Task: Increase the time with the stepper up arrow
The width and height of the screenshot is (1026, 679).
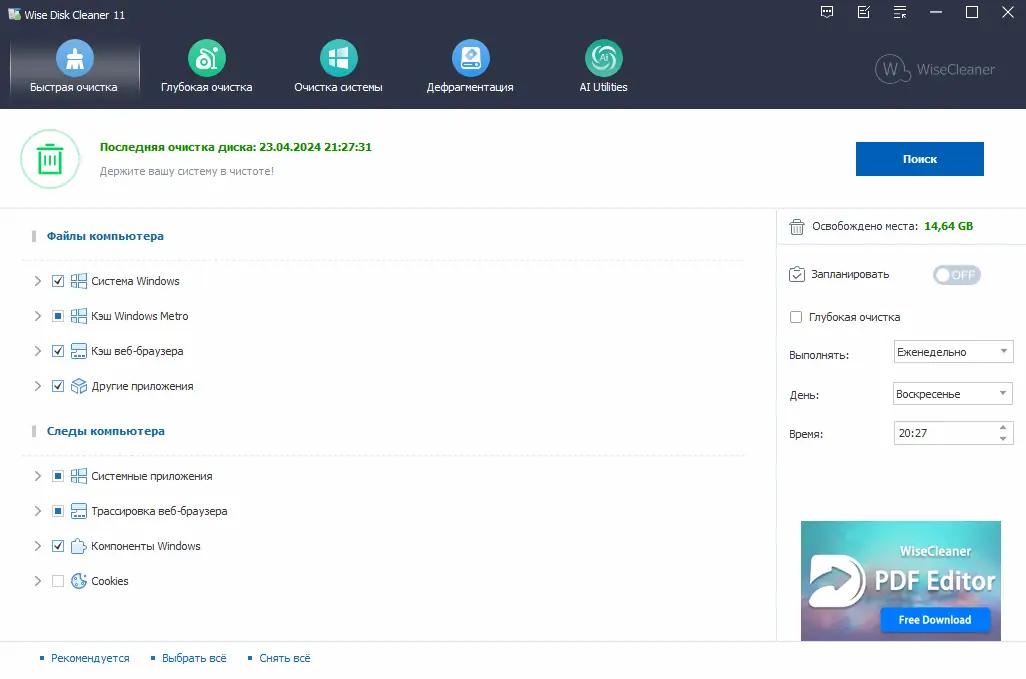Action: [1003, 428]
